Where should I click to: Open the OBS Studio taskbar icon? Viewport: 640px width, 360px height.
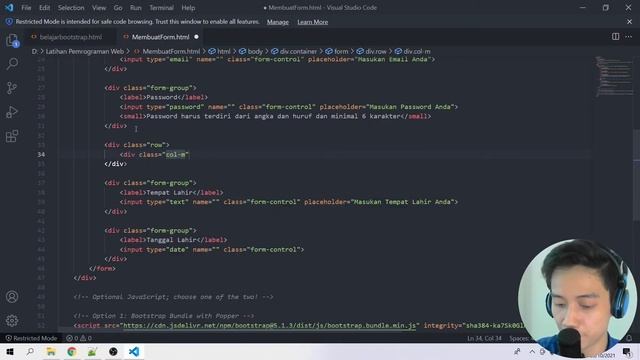113,351
